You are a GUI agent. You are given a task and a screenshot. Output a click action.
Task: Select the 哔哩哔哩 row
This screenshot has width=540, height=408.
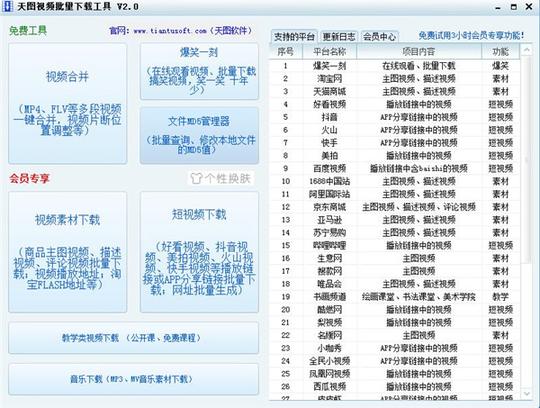(x=394, y=245)
